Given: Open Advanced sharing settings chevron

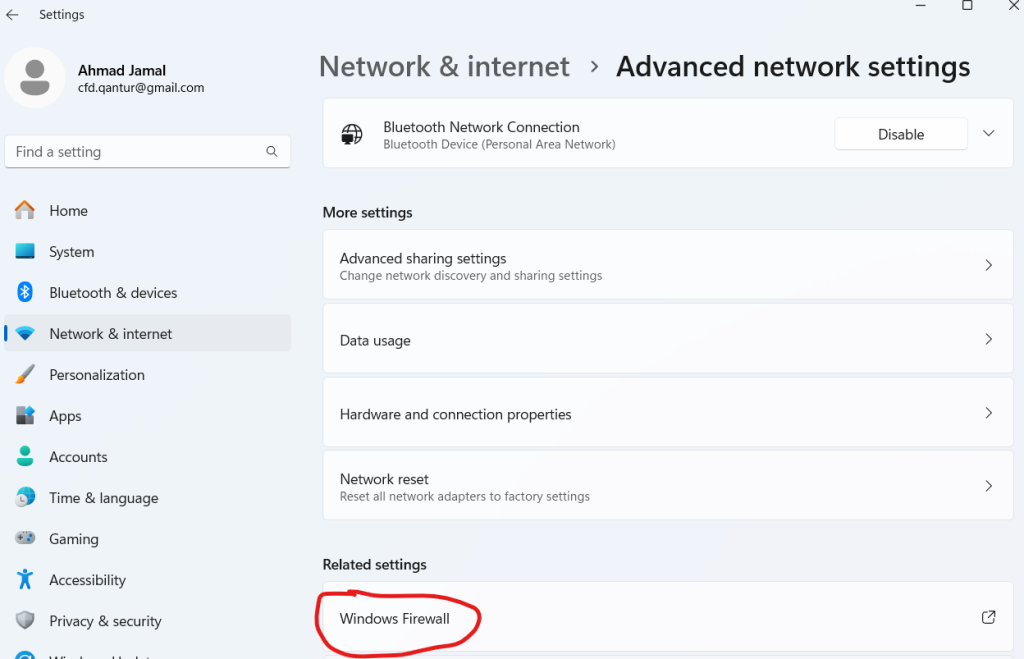Looking at the screenshot, I should (988, 265).
